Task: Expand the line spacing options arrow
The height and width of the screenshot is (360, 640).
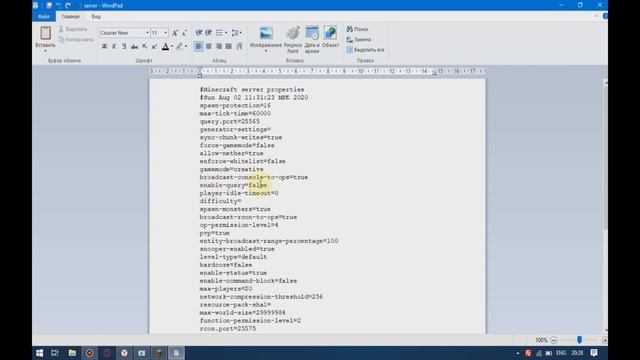Action: pos(241,33)
